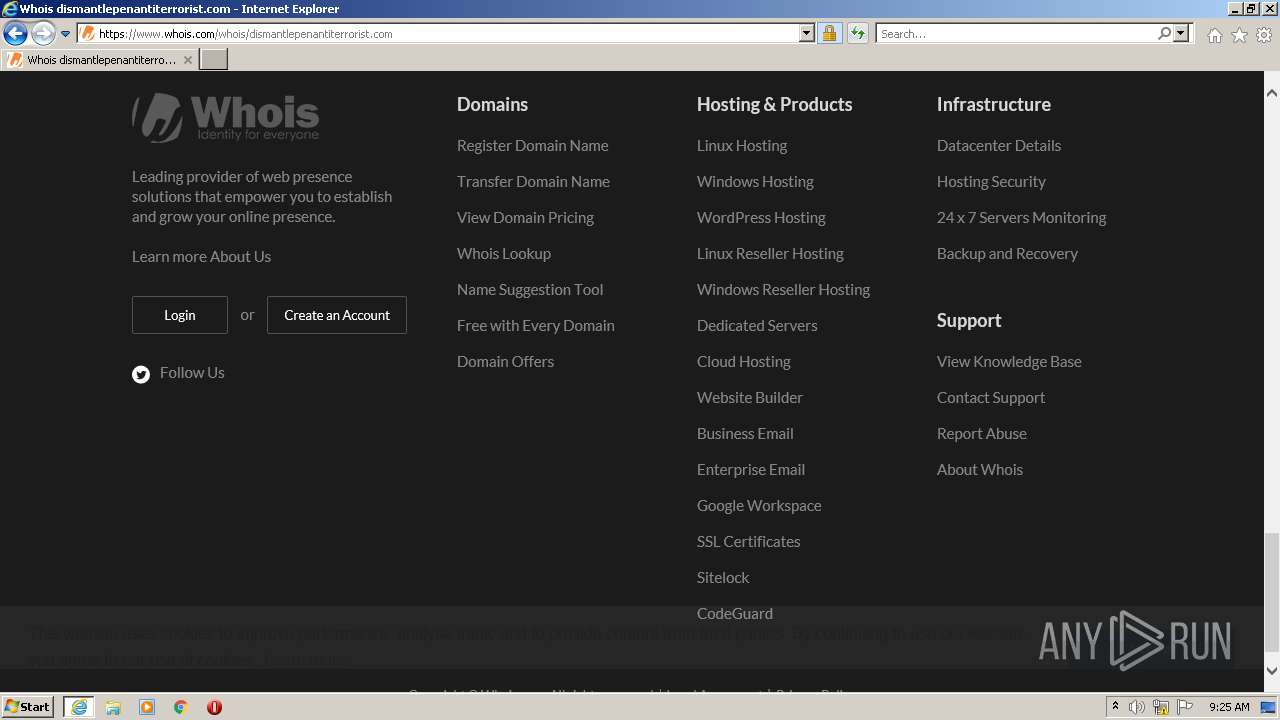Viewport: 1280px width, 720px height.
Task: Open Sitelock link
Action: tap(723, 577)
